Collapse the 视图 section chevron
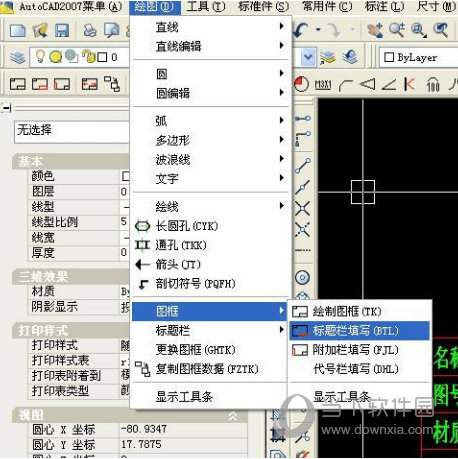This screenshot has width=458, height=459. click(x=233, y=416)
